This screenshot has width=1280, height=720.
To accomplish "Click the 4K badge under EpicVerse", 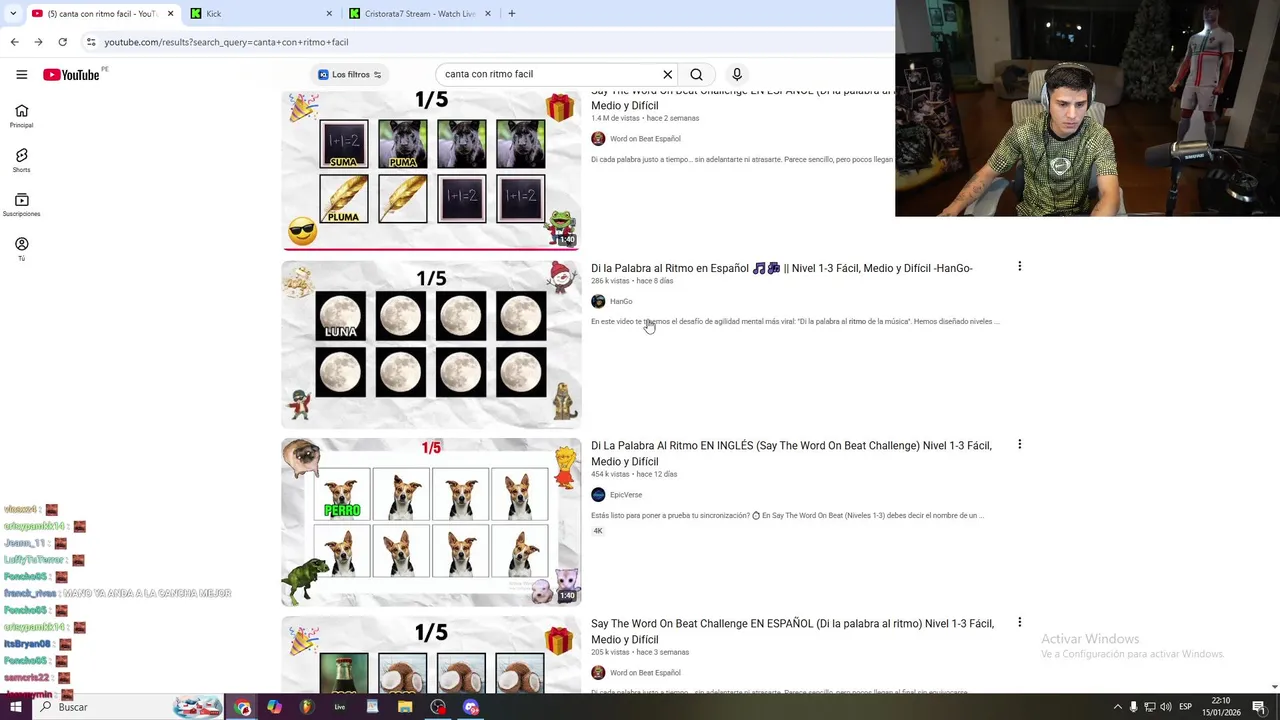I will click(598, 531).
